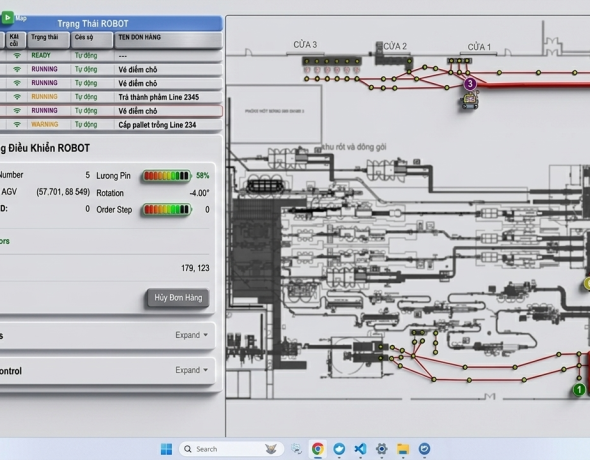Click the Kết nối column header
The height and width of the screenshot is (460, 590).
point(15,40)
